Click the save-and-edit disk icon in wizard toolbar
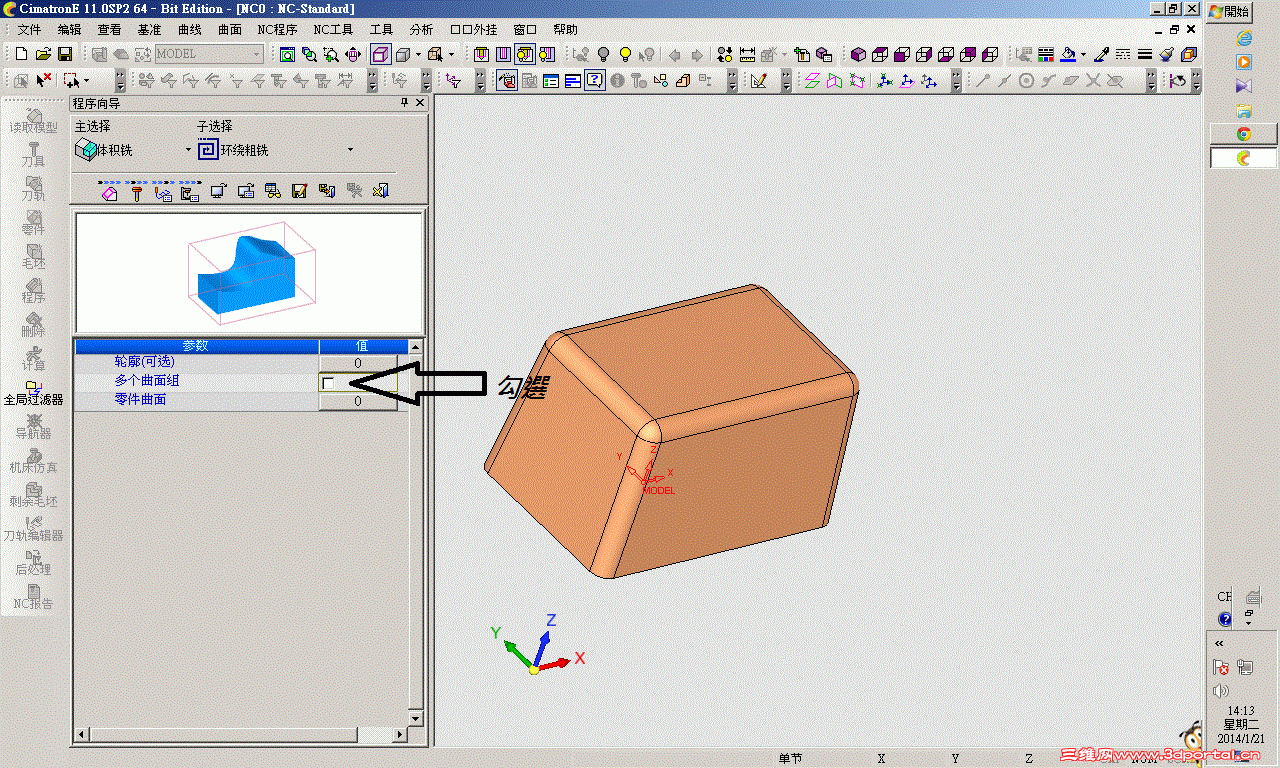1280x768 pixels. tap(299, 191)
